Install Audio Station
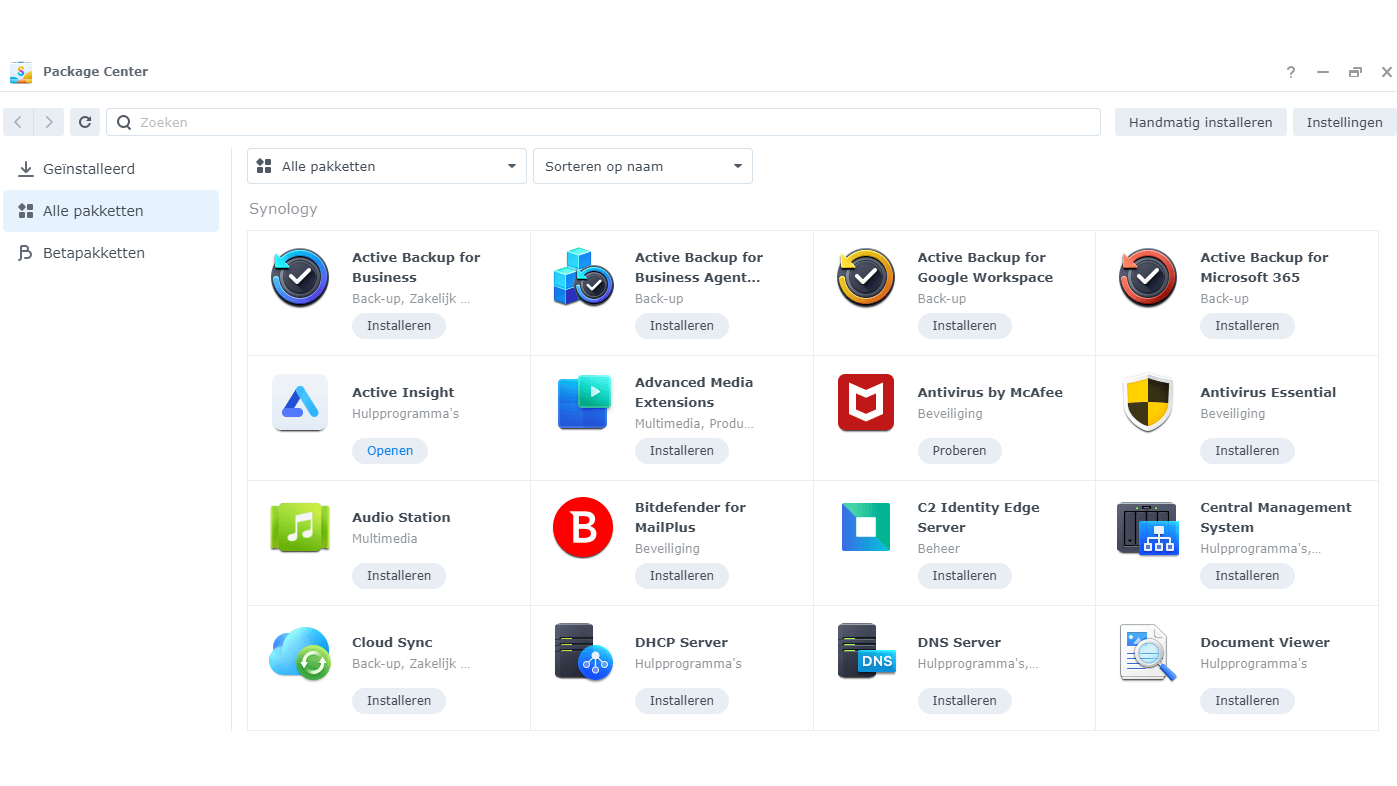This screenshot has width=1397, height=786. tap(399, 576)
